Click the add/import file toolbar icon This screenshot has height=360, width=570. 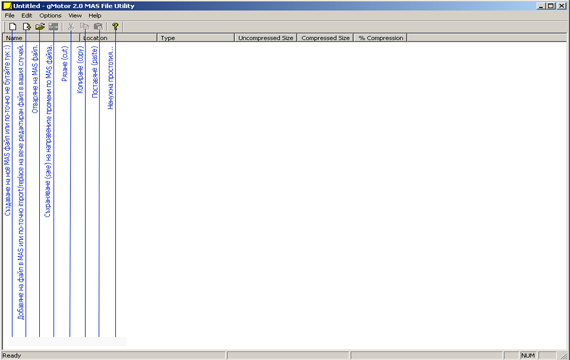point(26,27)
